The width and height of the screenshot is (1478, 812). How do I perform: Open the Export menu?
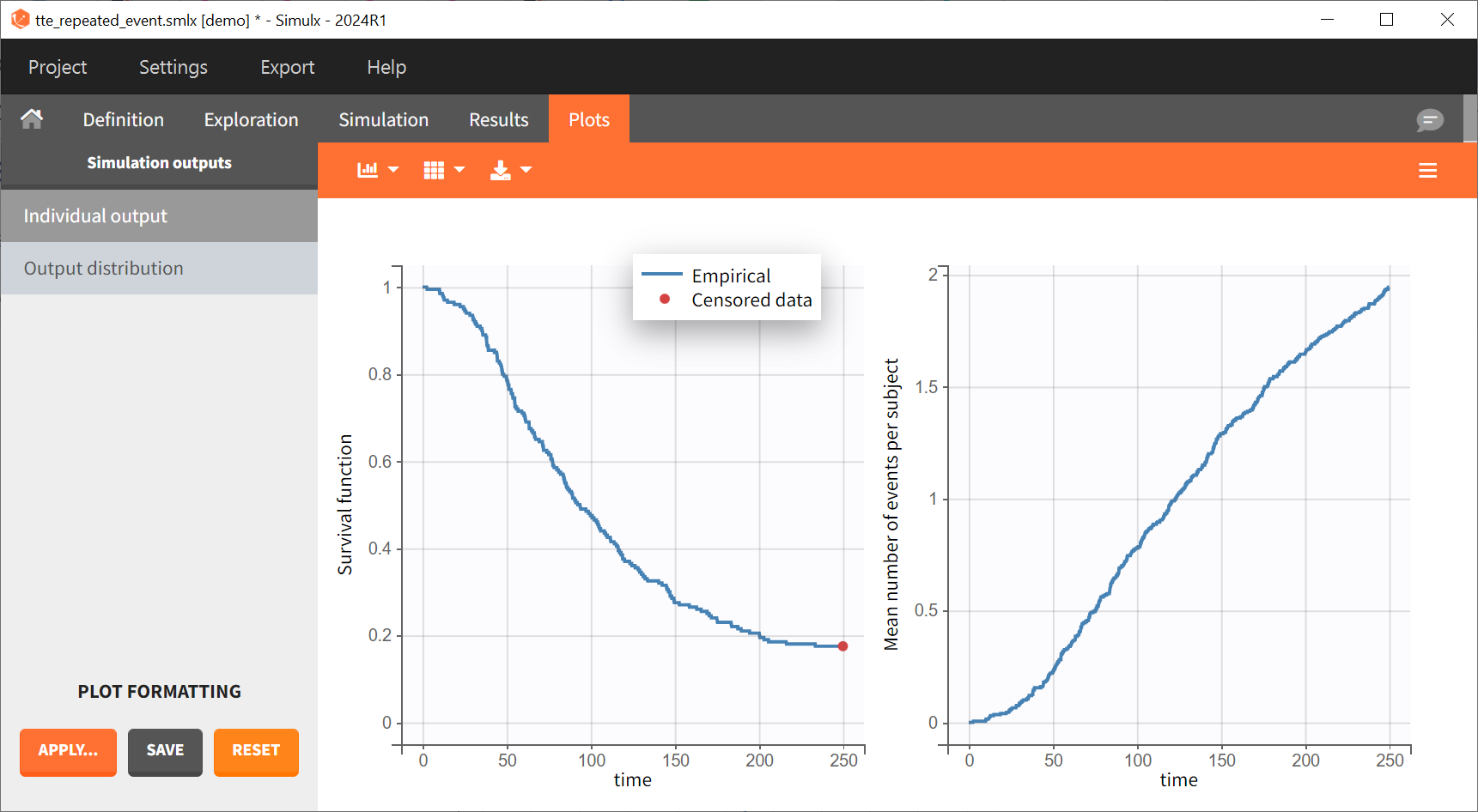point(287,67)
